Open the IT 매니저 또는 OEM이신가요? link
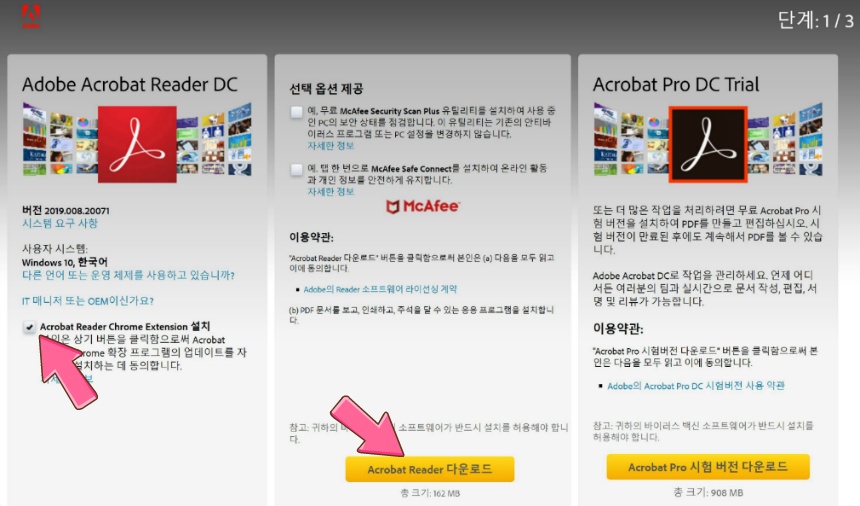860x506 pixels. (88, 301)
